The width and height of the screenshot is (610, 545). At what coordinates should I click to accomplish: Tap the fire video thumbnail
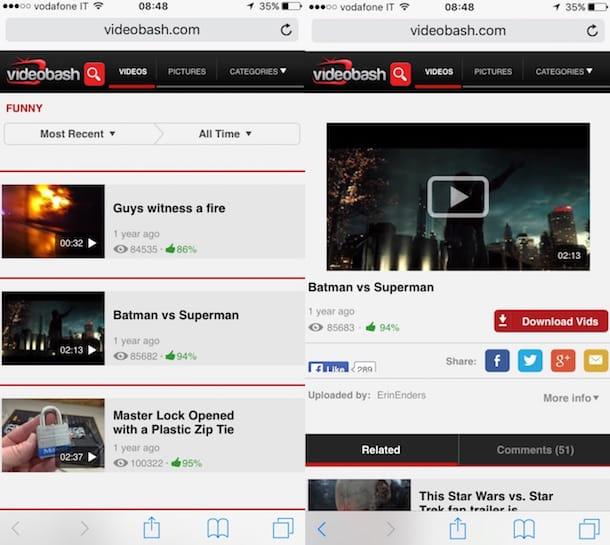click(x=53, y=221)
